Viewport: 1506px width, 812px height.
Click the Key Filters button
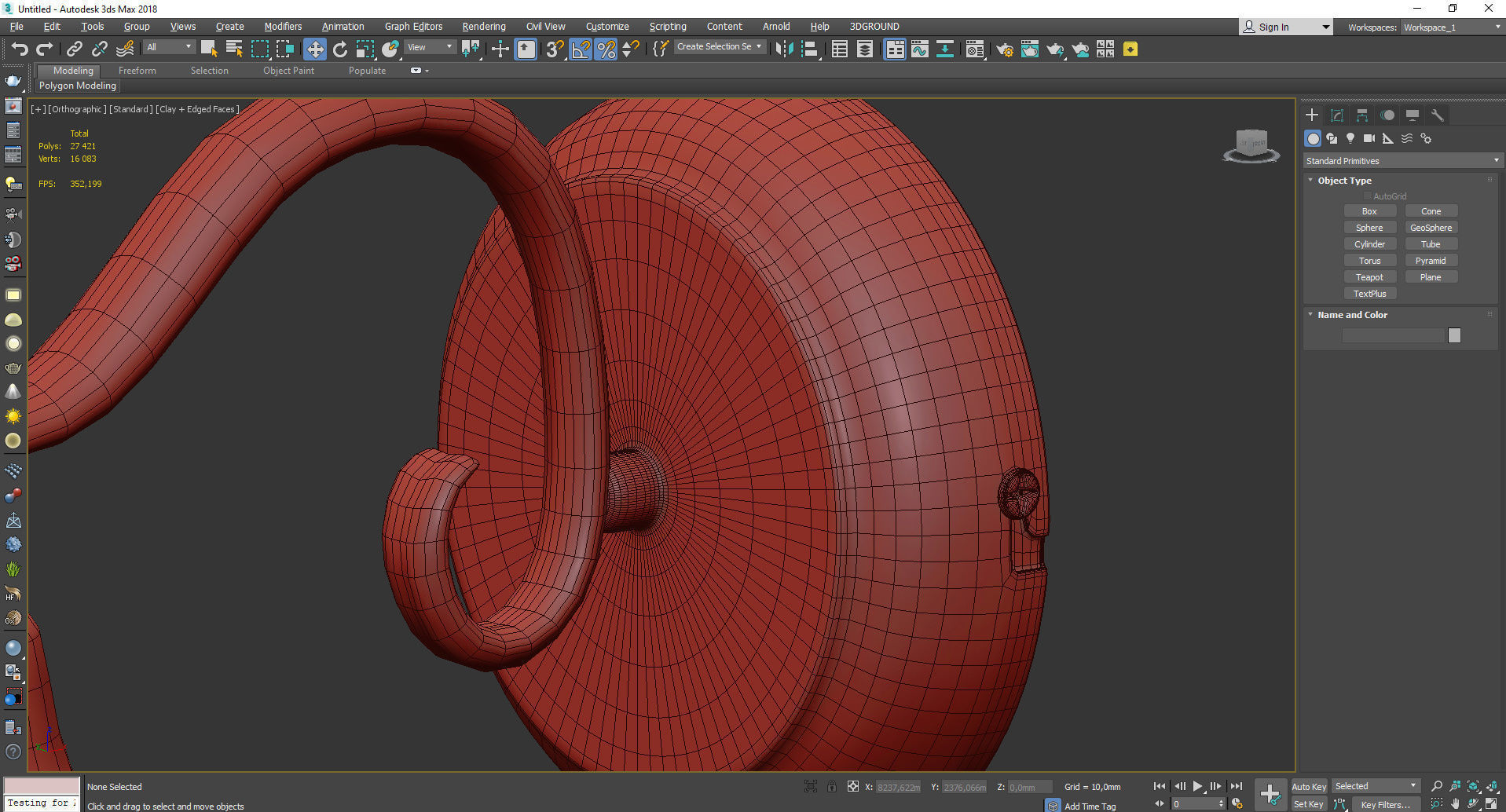tap(1386, 804)
